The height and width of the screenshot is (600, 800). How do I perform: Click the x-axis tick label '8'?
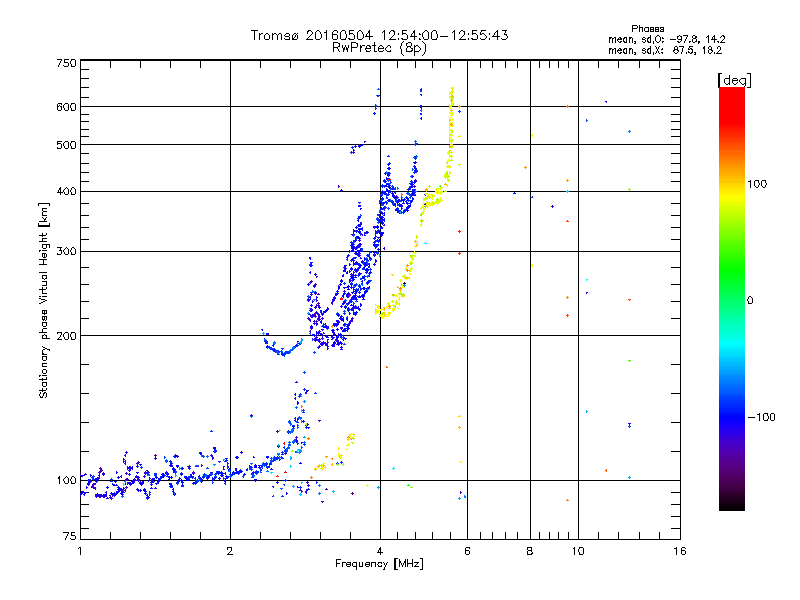click(530, 551)
